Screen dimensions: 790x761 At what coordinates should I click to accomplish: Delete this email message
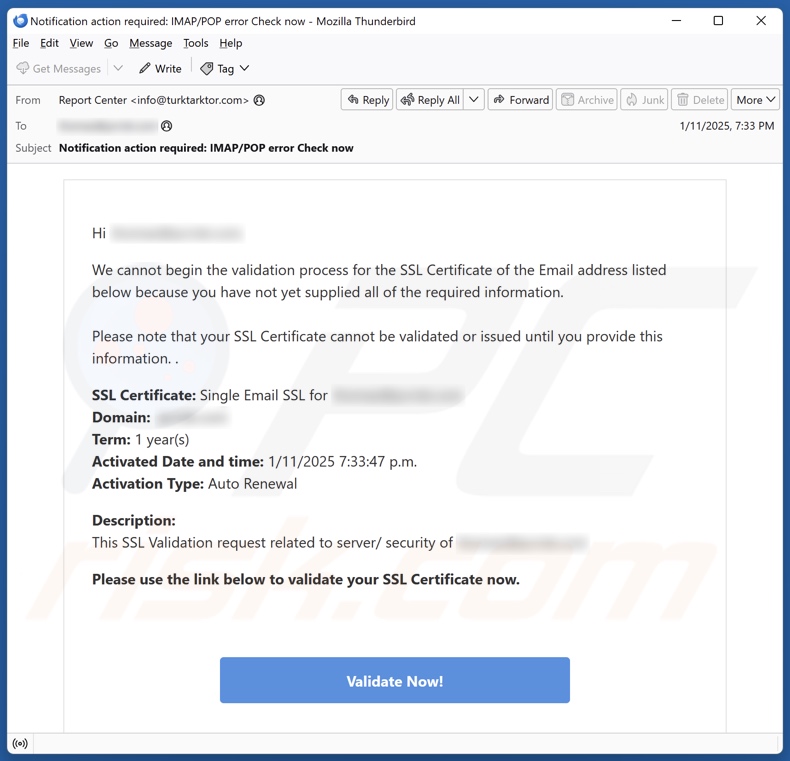point(700,100)
